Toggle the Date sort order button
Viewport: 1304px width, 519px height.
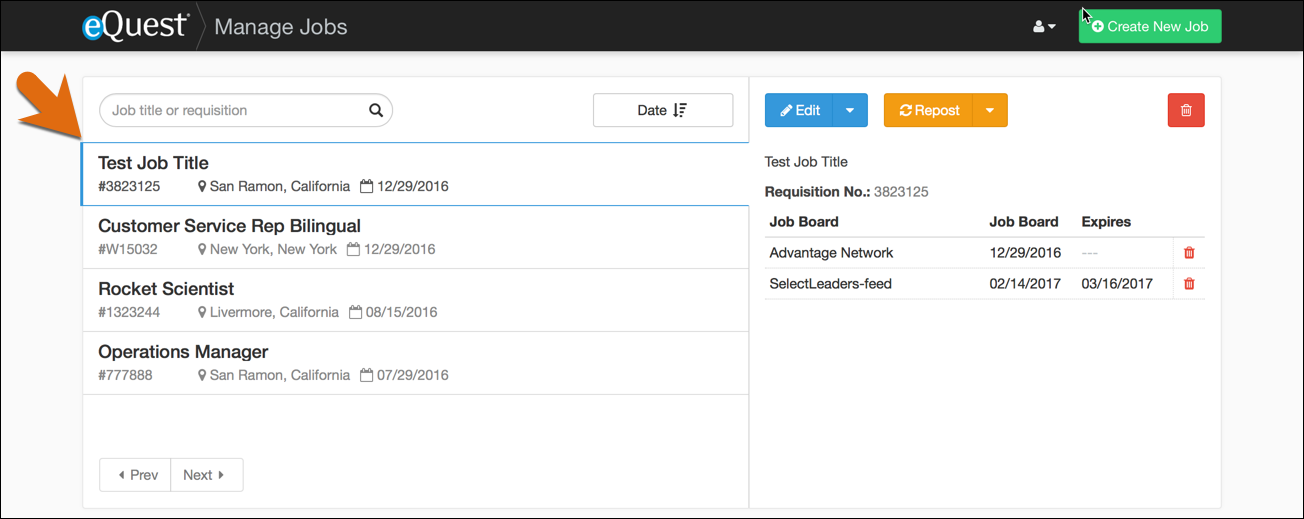point(662,110)
